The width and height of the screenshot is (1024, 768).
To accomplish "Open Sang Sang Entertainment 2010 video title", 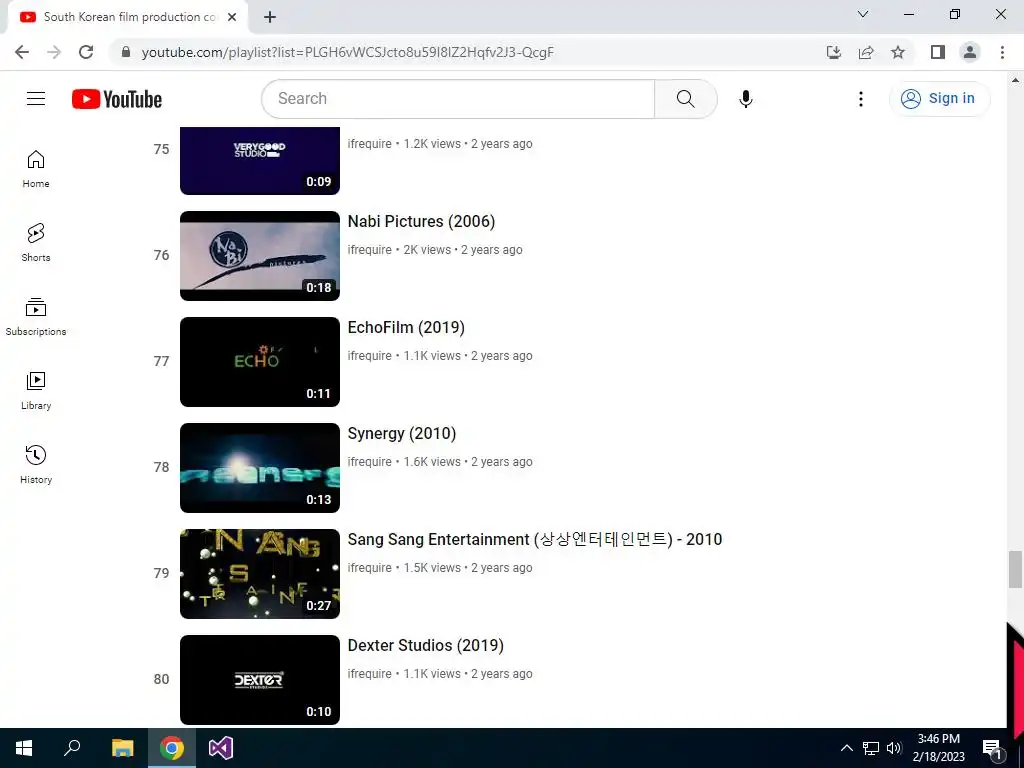I will [535, 539].
